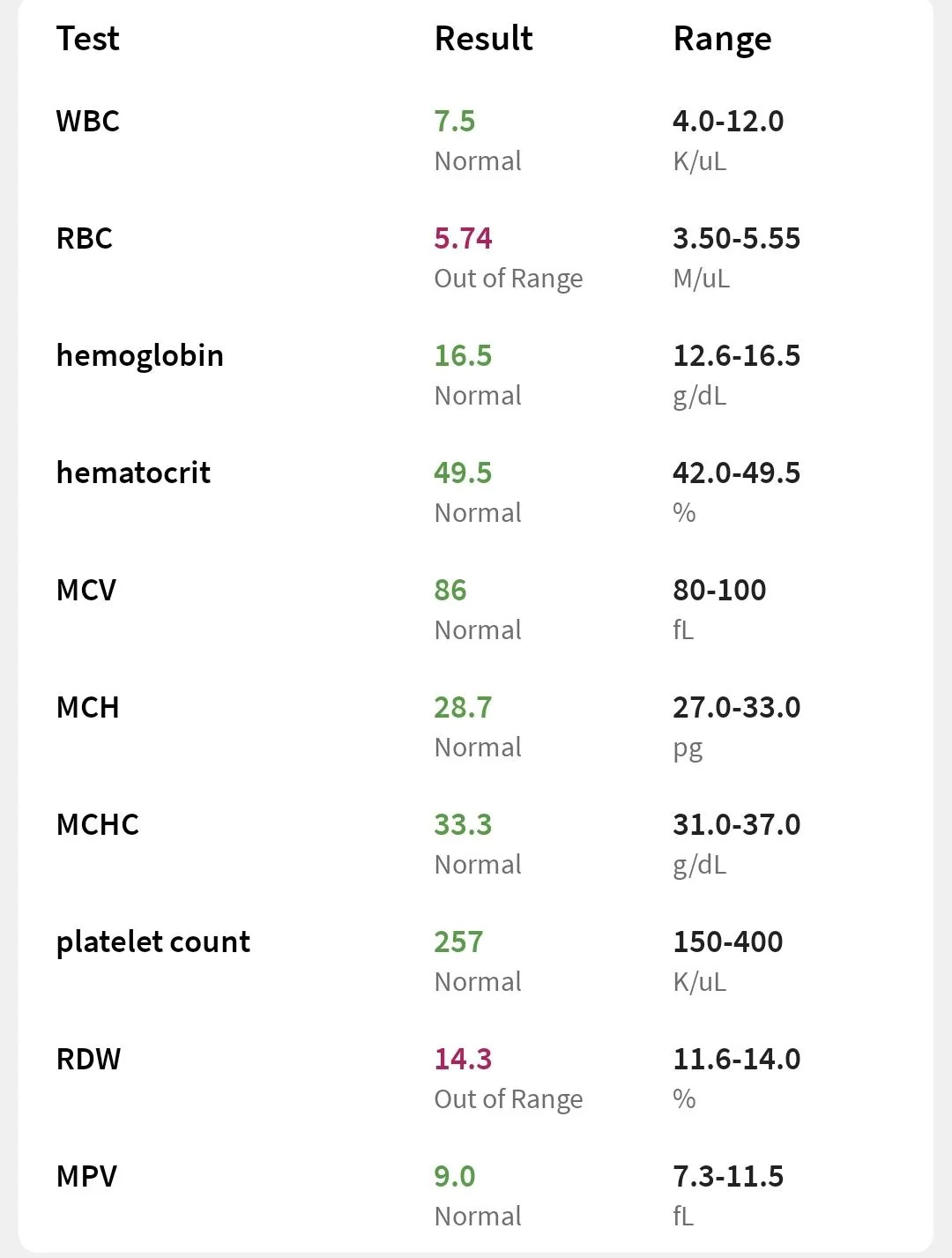Open the hematocrit test entry
The image size is (952, 1258).
pyautogui.click(x=133, y=473)
